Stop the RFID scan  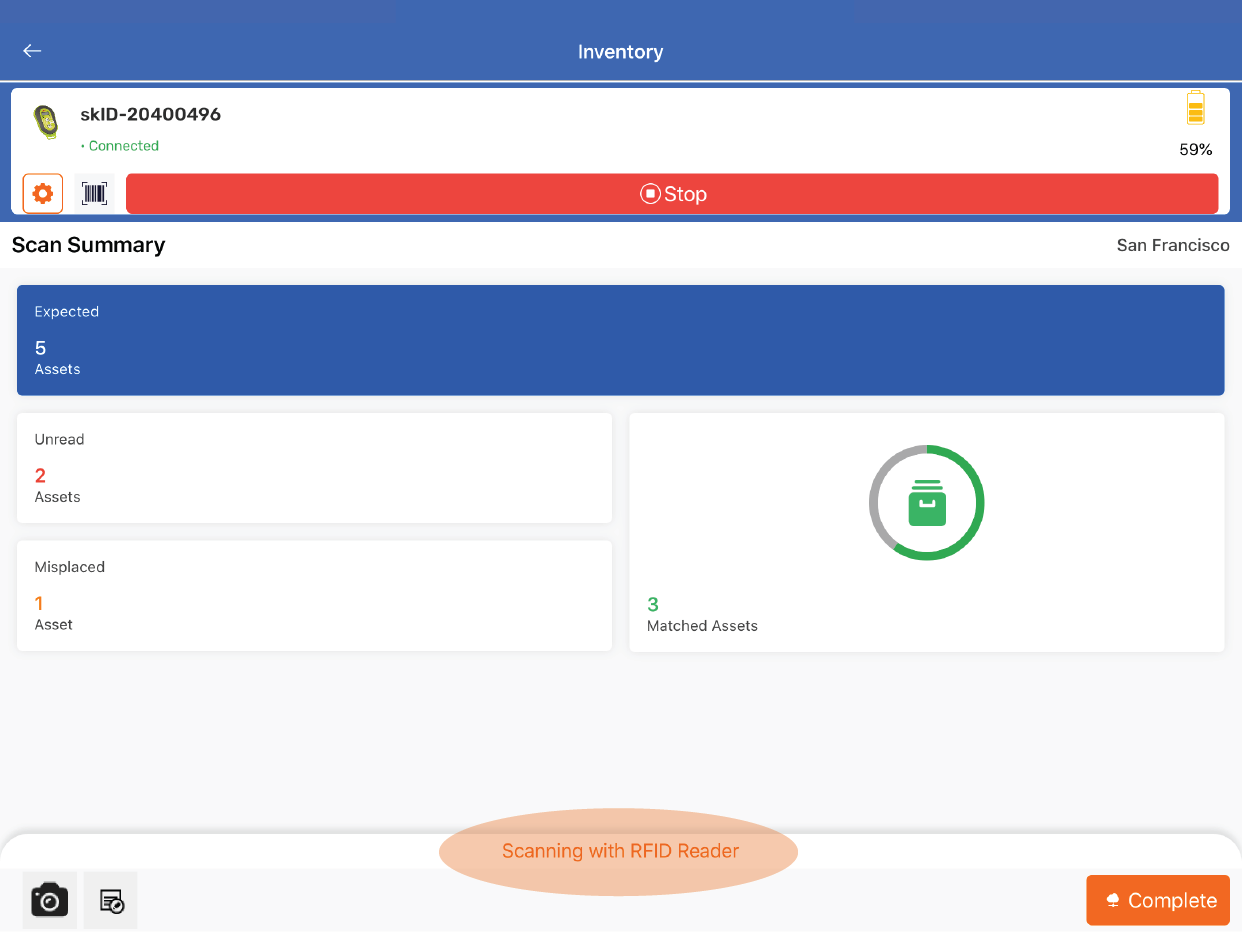672,194
